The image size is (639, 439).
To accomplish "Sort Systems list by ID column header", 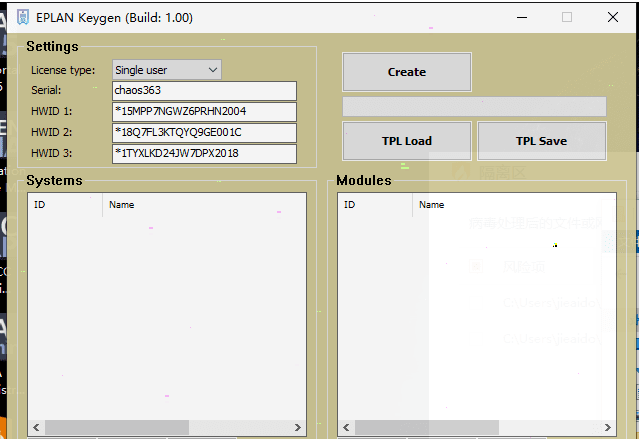I will point(64,205).
